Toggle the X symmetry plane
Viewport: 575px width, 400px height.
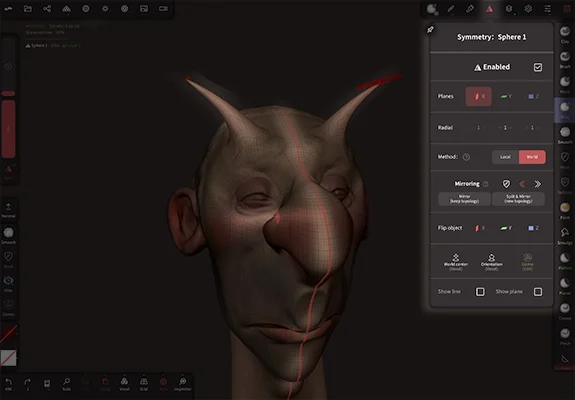pos(479,96)
